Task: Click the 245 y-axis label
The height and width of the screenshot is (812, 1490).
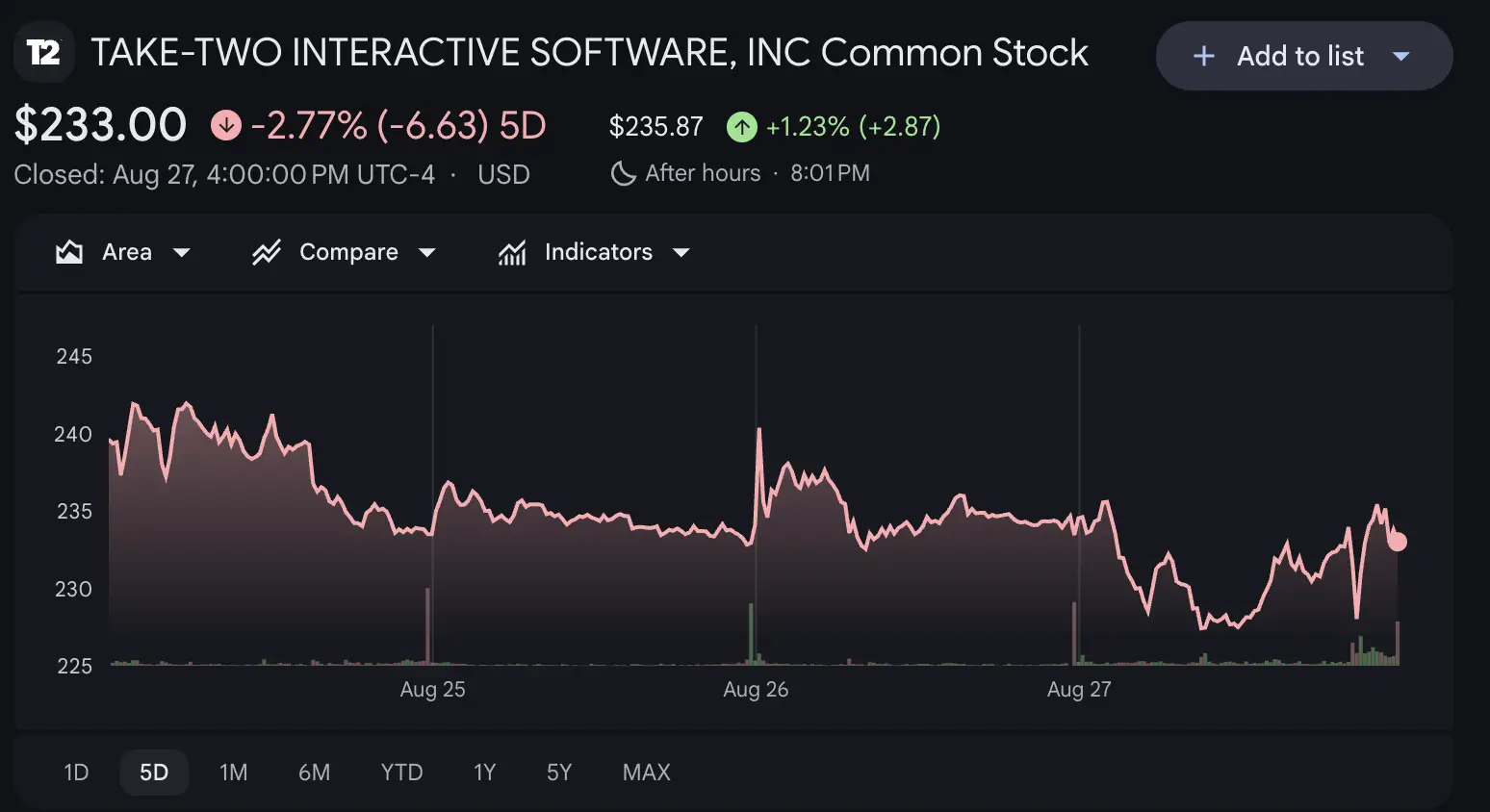Action: point(74,357)
